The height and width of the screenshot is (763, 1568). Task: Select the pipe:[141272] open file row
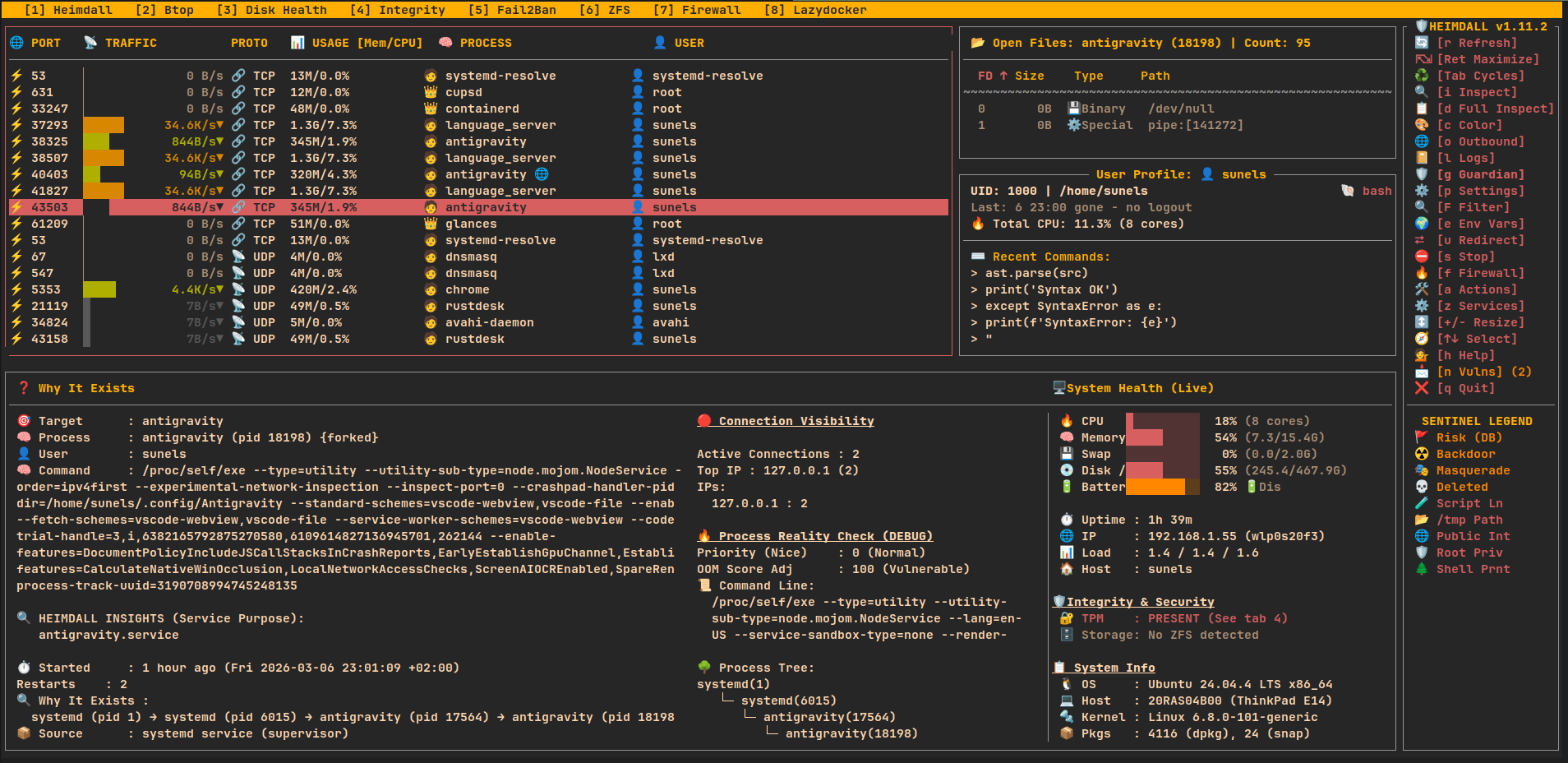pos(1177,125)
